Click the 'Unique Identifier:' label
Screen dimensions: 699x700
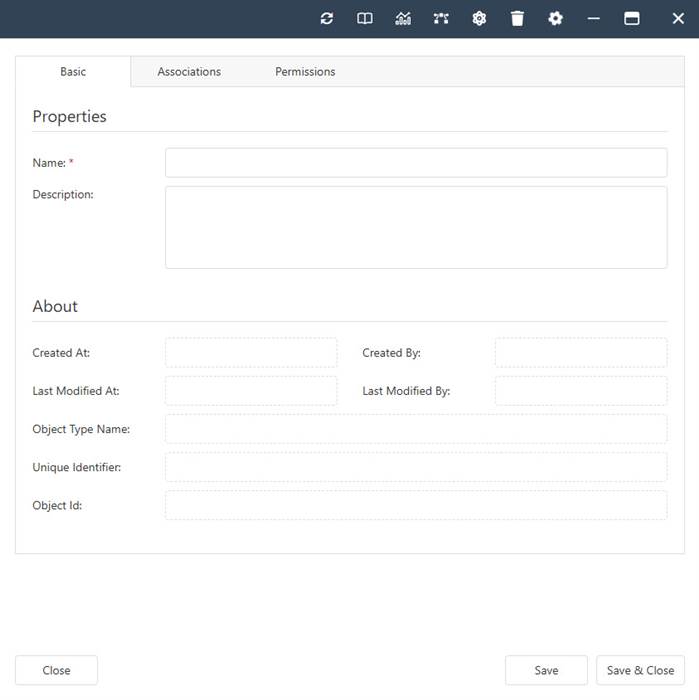[77, 467]
